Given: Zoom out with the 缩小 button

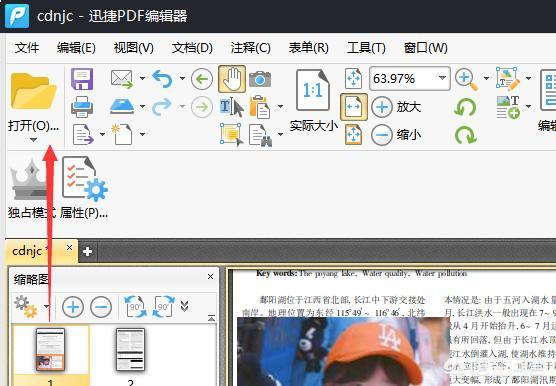Looking at the screenshot, I should [396, 135].
